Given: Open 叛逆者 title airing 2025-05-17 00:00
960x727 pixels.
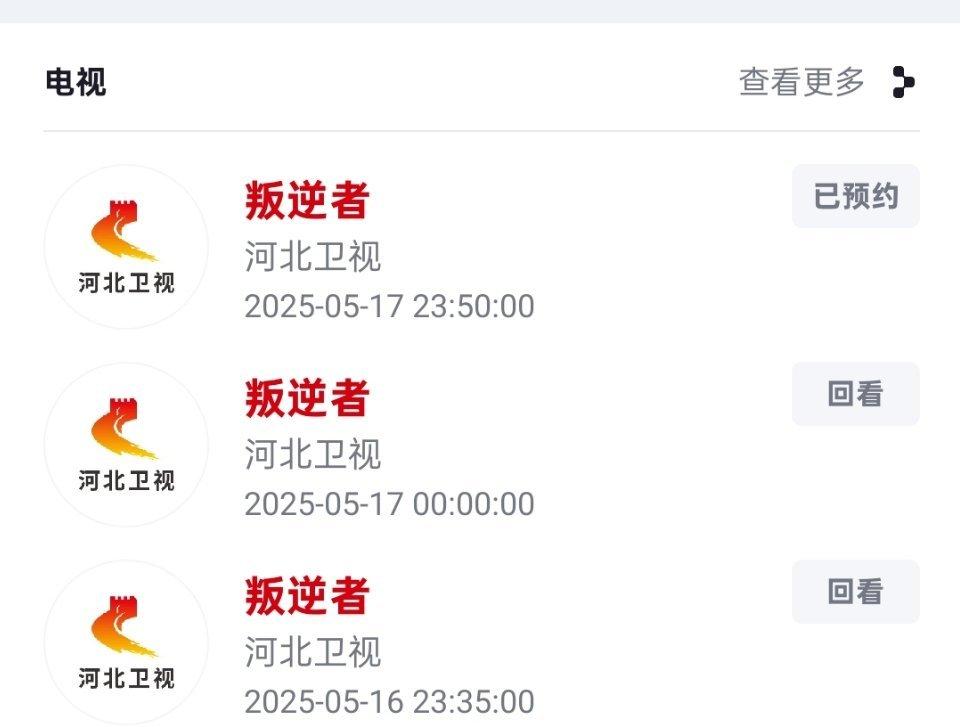Looking at the screenshot, I should 307,398.
